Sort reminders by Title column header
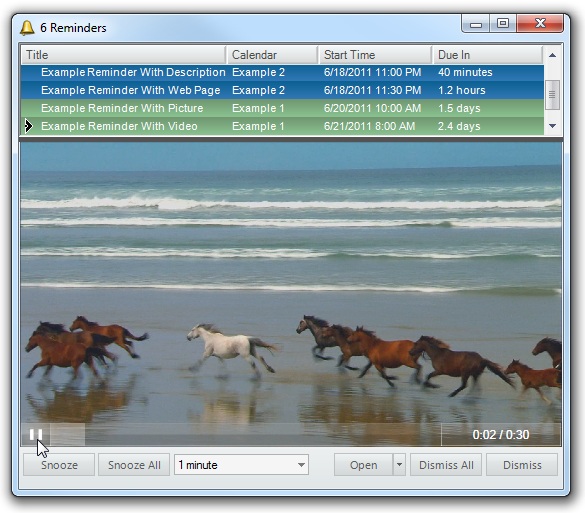The height and width of the screenshot is (513, 585). pos(123,55)
